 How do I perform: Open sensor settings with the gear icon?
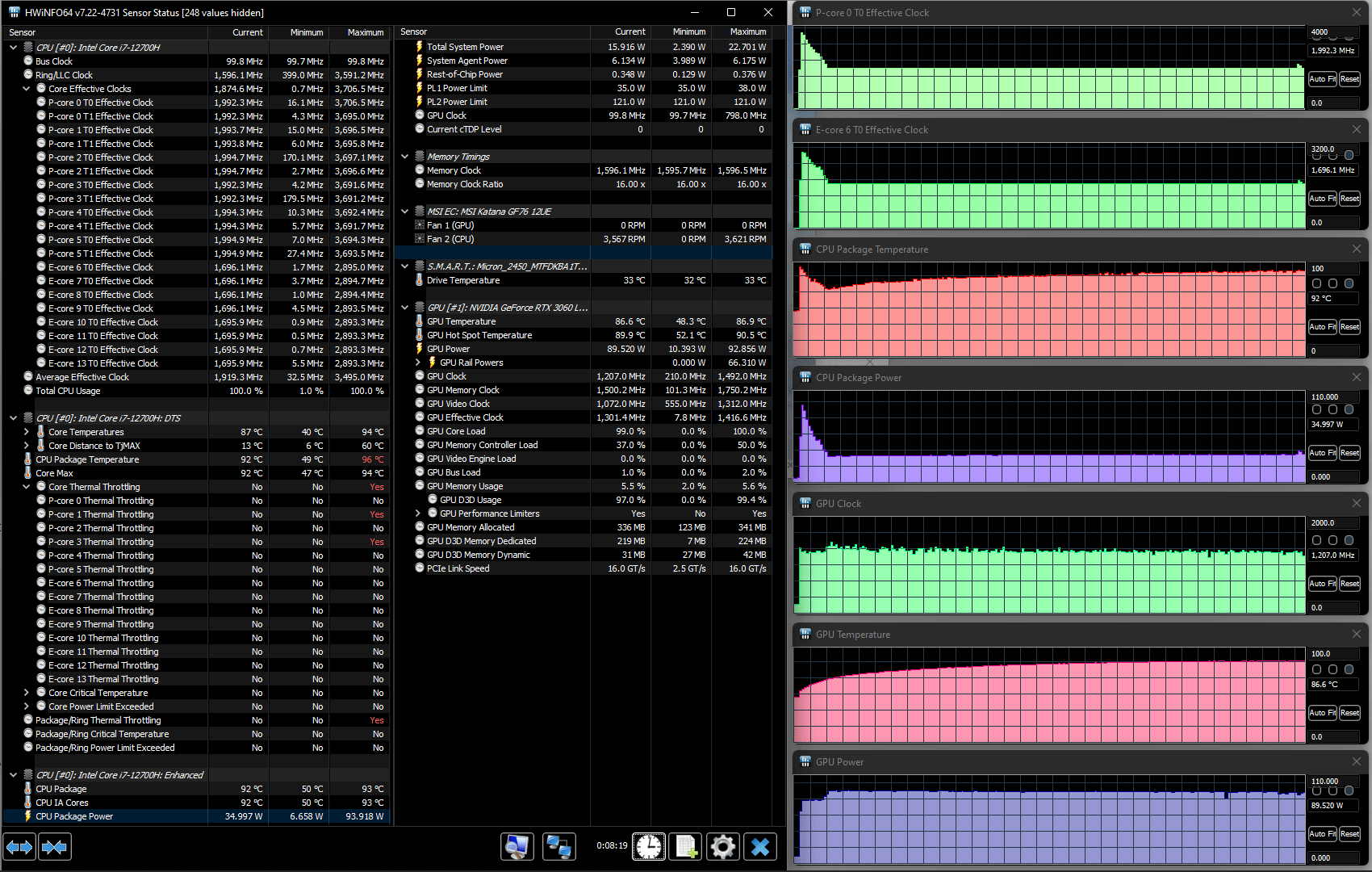(x=723, y=847)
